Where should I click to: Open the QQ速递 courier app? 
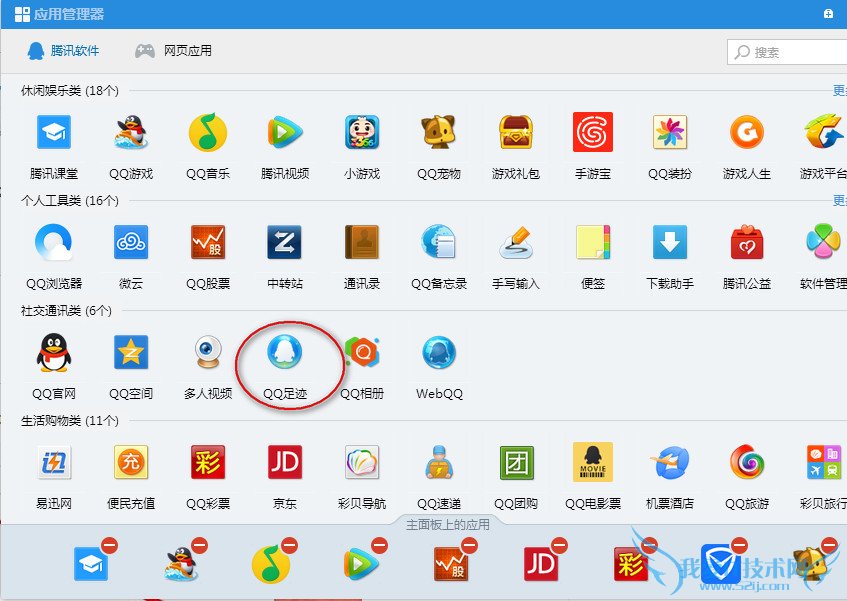click(x=439, y=463)
